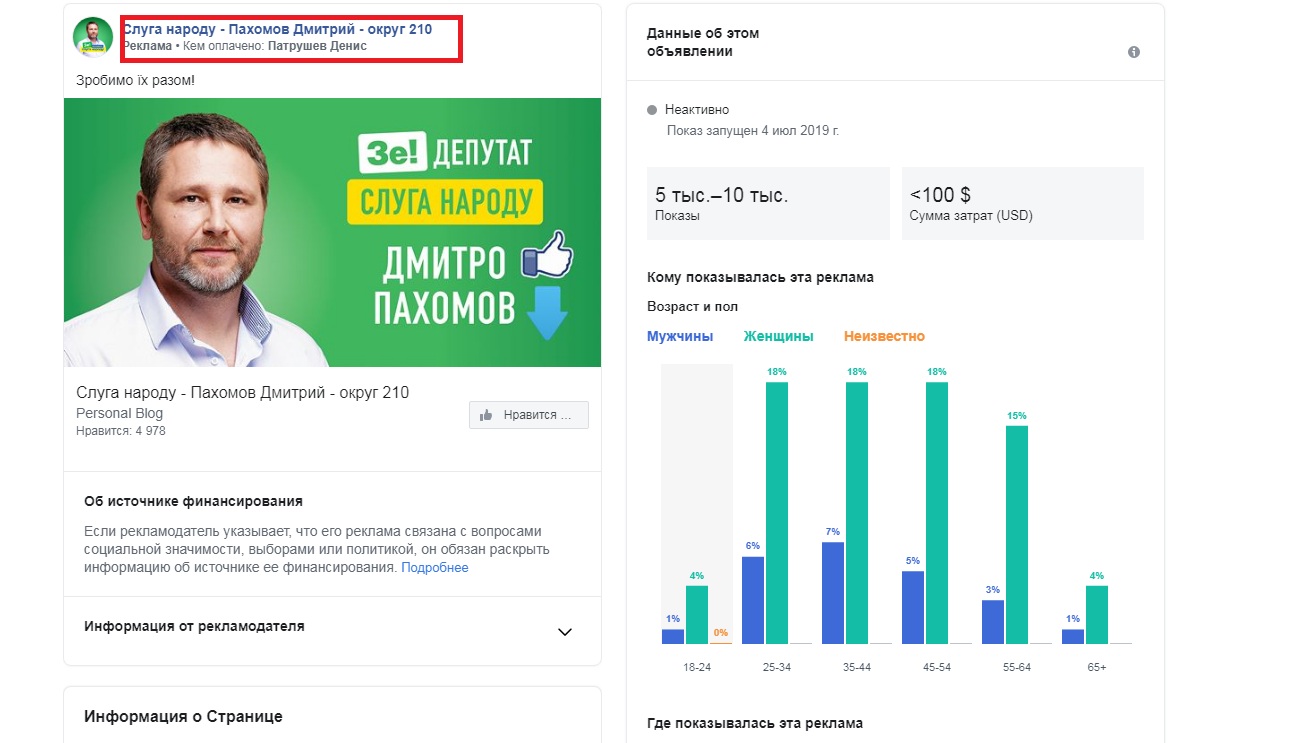Toggle Женщины legend in age chart

pos(779,336)
